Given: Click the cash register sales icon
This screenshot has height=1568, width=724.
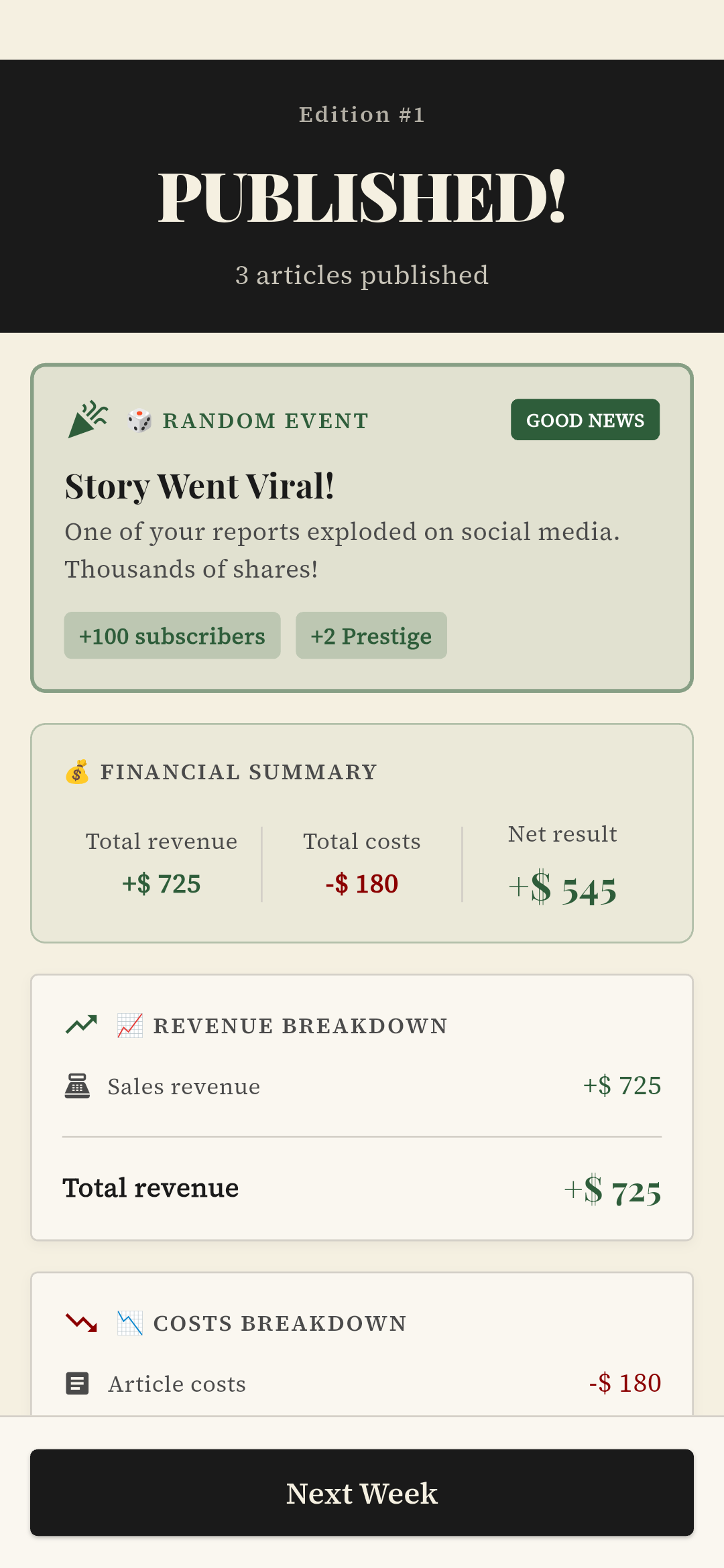Looking at the screenshot, I should [77, 1086].
